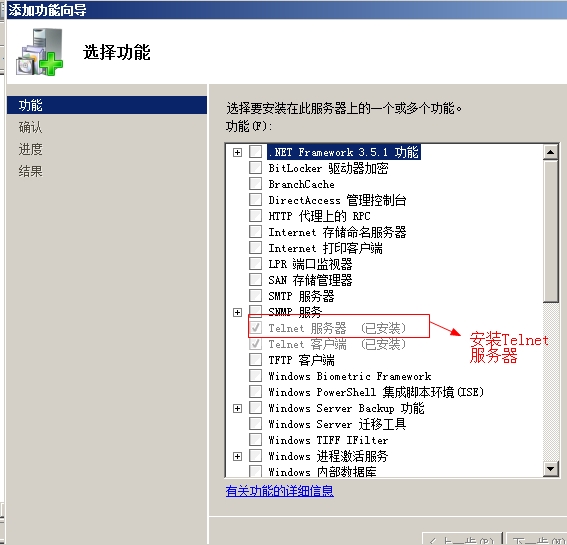Select .NET Framework 3.5.1 功能 label
This screenshot has width=567, height=545.
pos(344,152)
